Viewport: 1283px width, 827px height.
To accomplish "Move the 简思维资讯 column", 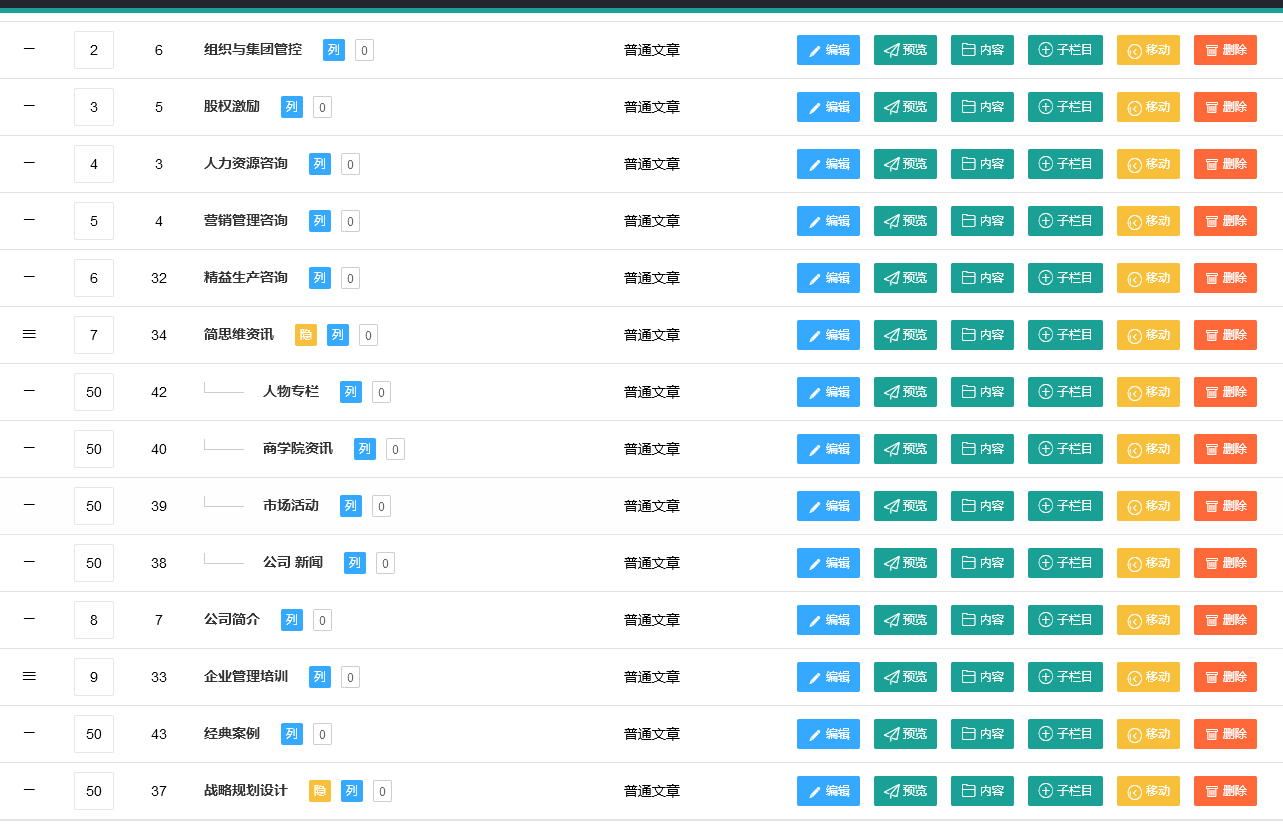I will 1148,335.
